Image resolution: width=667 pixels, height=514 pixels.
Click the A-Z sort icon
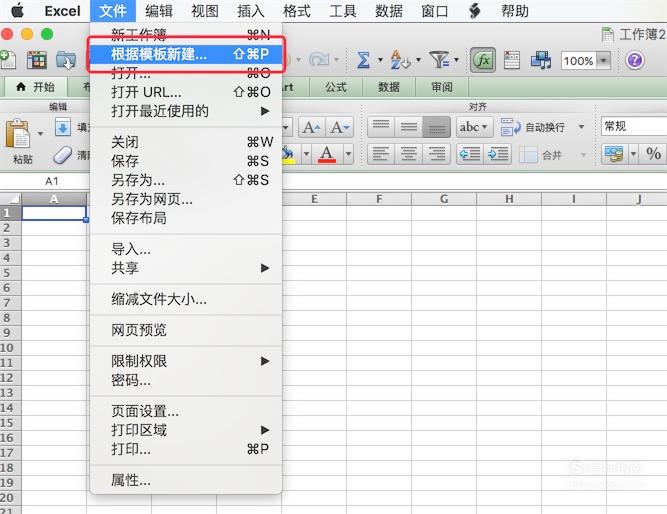pos(400,60)
